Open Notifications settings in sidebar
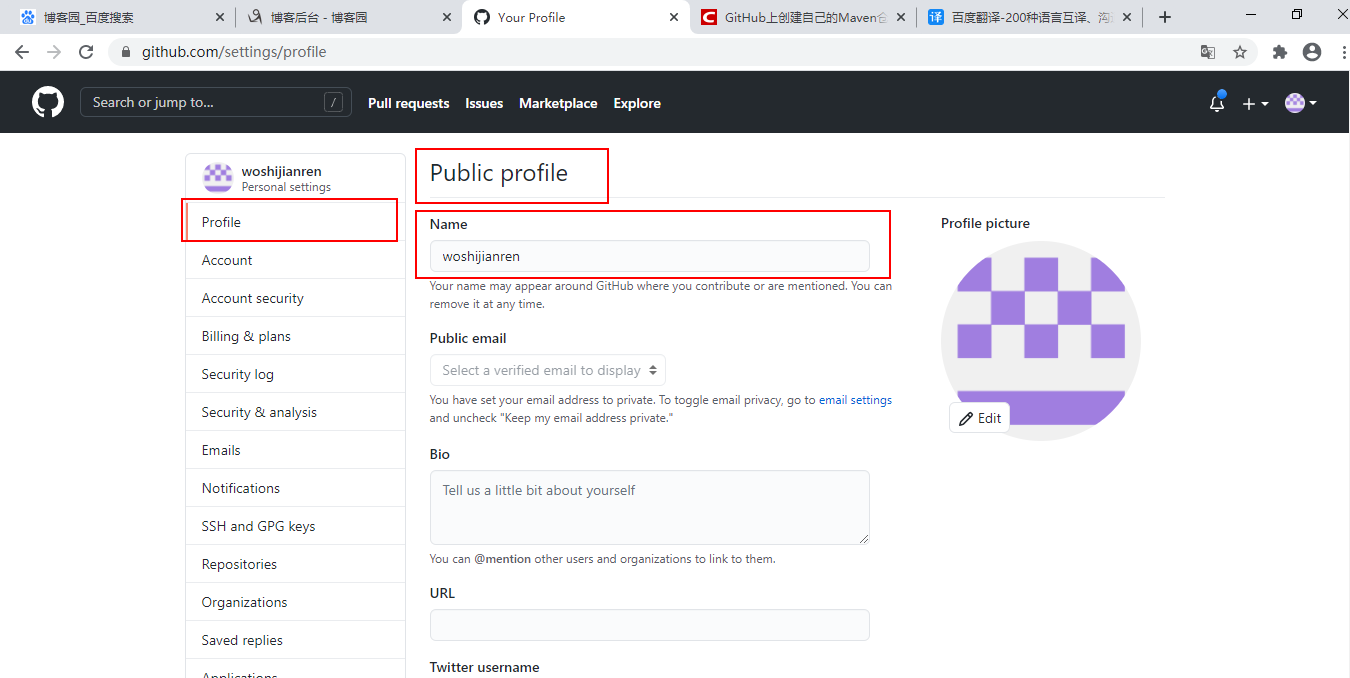Screen dimensions: 1350x678 295,488
